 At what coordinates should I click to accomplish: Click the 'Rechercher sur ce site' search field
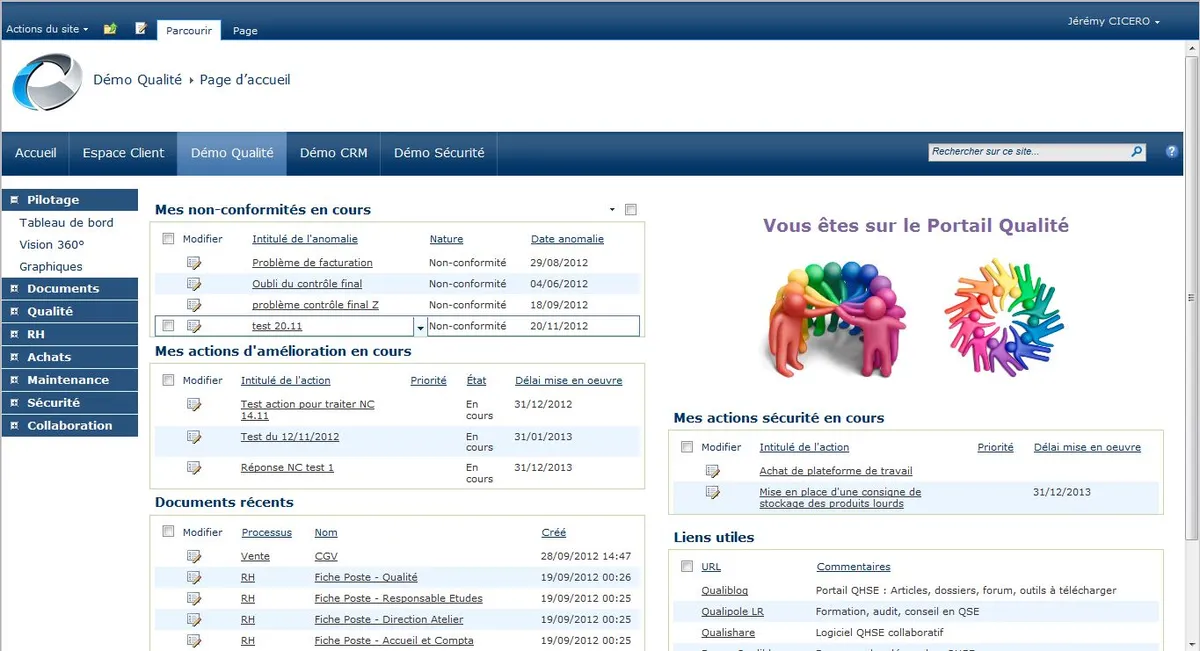[1029, 152]
